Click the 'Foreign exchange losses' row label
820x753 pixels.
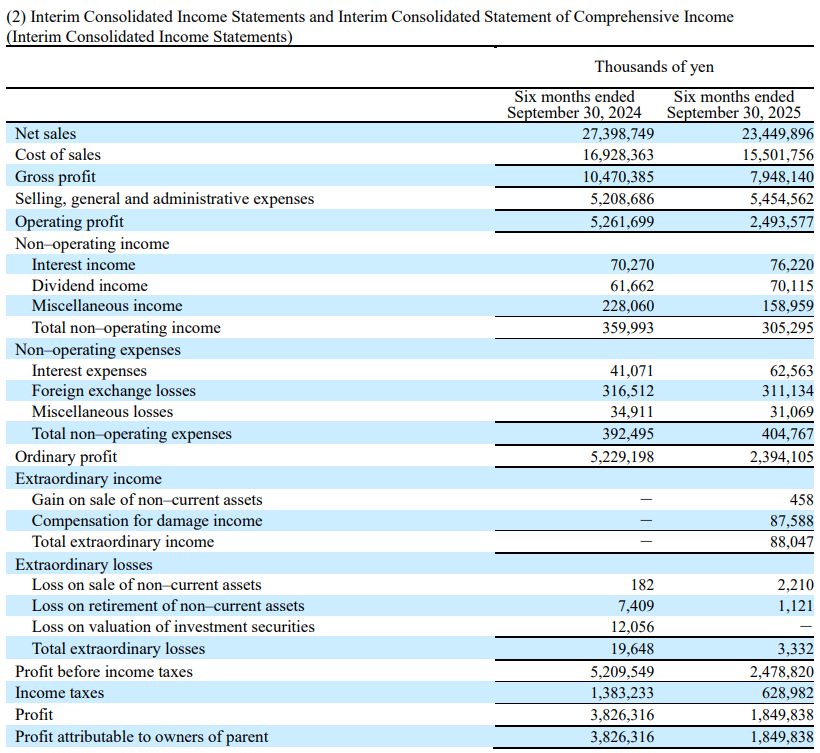pos(113,391)
